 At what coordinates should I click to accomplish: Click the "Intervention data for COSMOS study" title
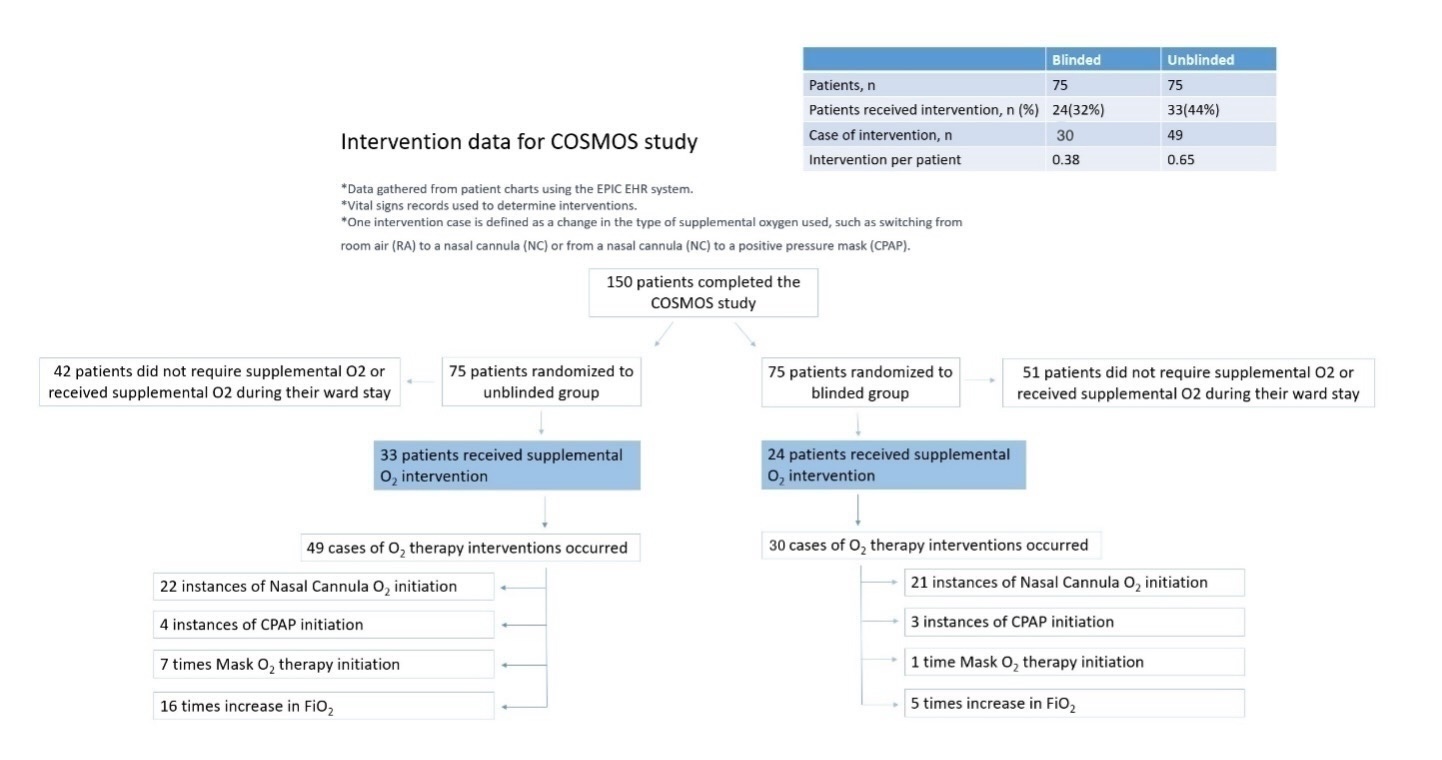519,142
